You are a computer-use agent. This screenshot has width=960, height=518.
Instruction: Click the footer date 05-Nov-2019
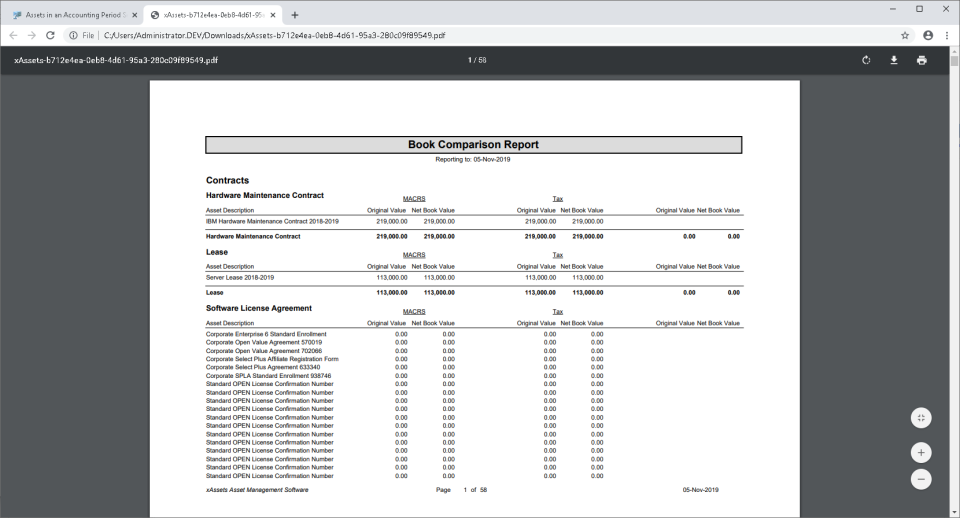click(x=700, y=490)
